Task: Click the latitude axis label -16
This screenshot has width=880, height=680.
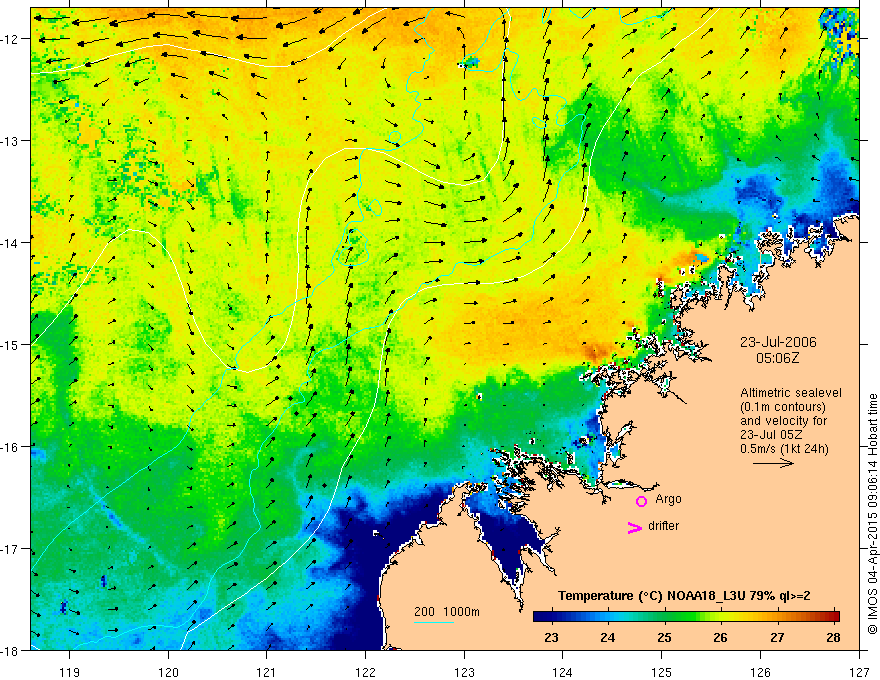Action: point(9,447)
